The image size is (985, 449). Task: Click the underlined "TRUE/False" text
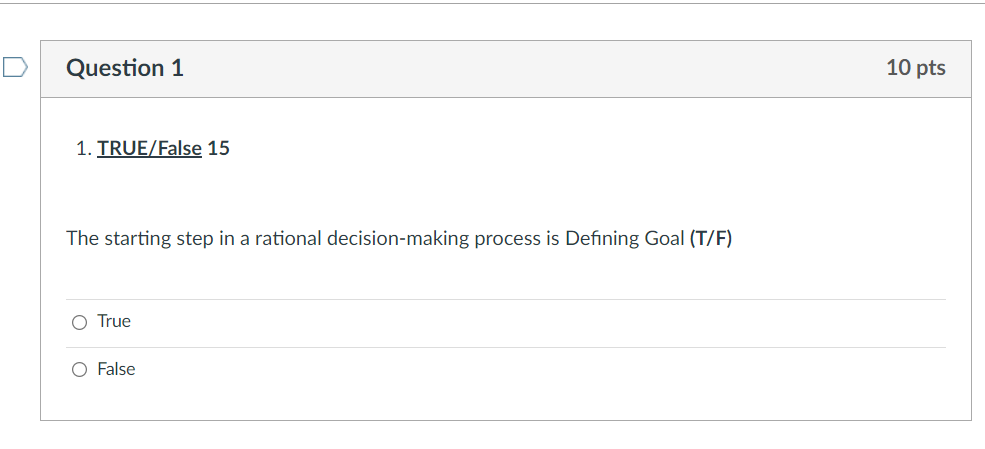149,149
